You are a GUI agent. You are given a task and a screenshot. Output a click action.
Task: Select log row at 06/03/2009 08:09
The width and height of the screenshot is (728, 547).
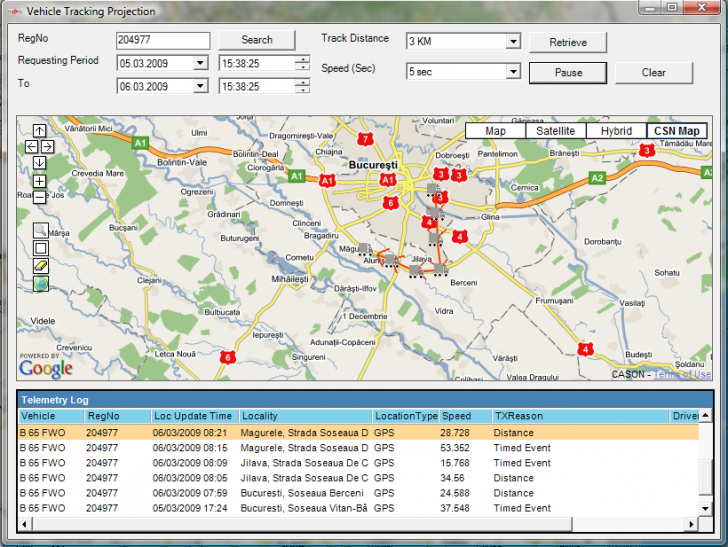(x=358, y=463)
